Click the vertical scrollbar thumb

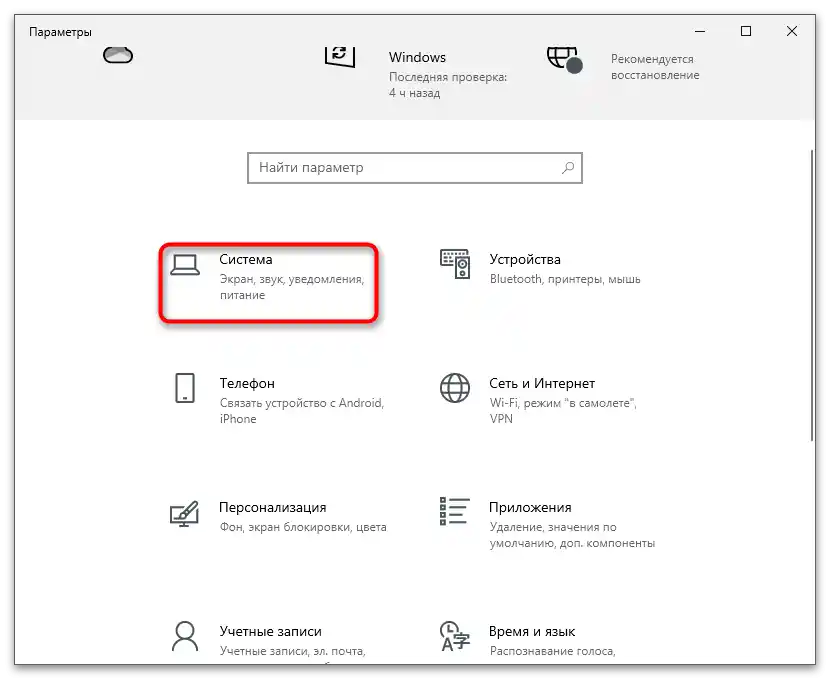(x=812, y=295)
